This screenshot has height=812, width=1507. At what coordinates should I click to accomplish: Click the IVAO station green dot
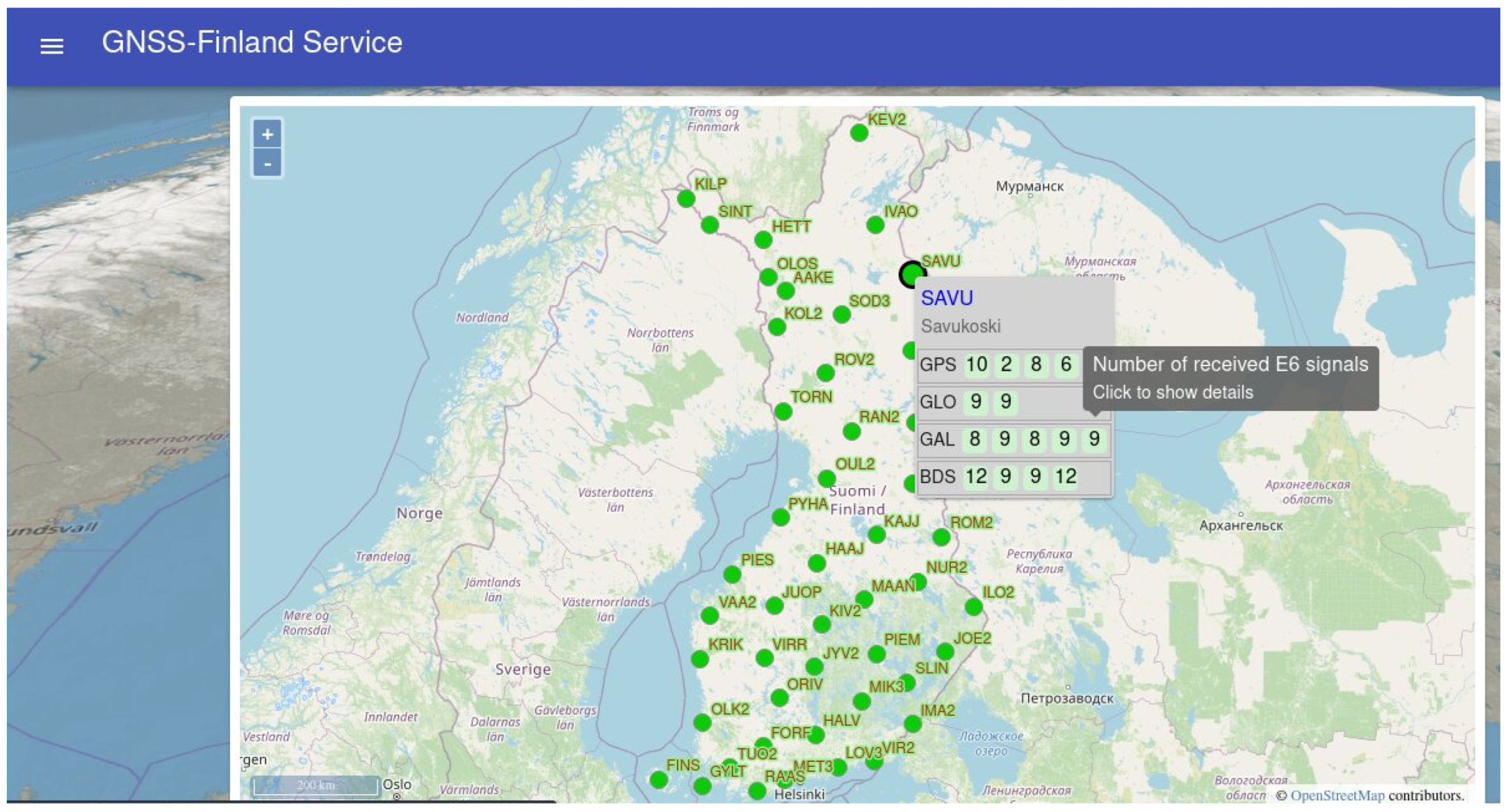point(875,225)
